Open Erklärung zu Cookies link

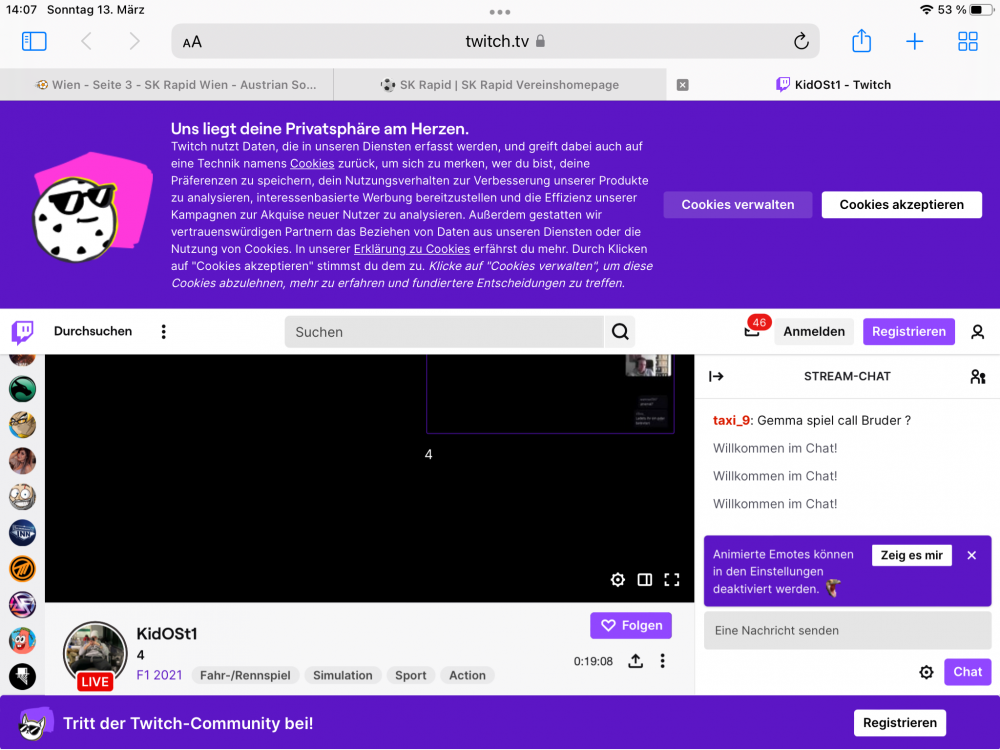411,249
